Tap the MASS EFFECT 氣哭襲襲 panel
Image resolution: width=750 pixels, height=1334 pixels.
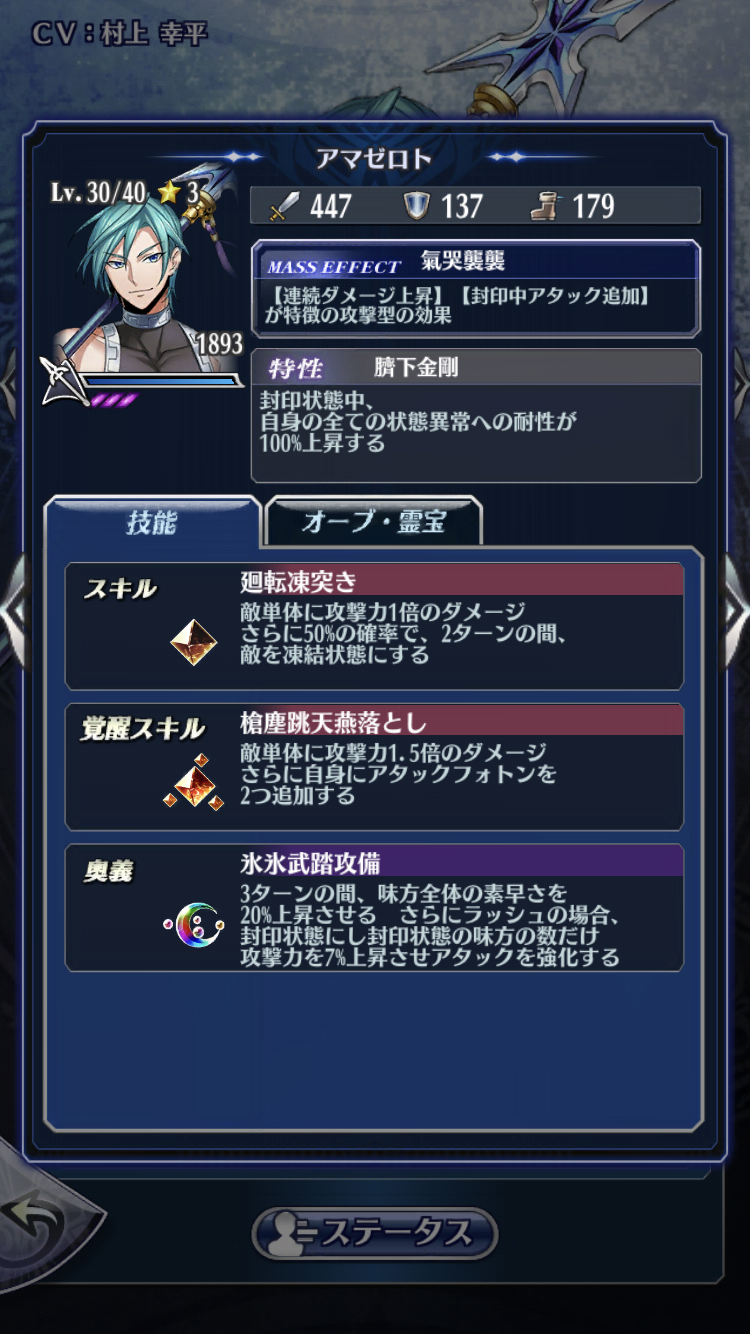tap(476, 288)
